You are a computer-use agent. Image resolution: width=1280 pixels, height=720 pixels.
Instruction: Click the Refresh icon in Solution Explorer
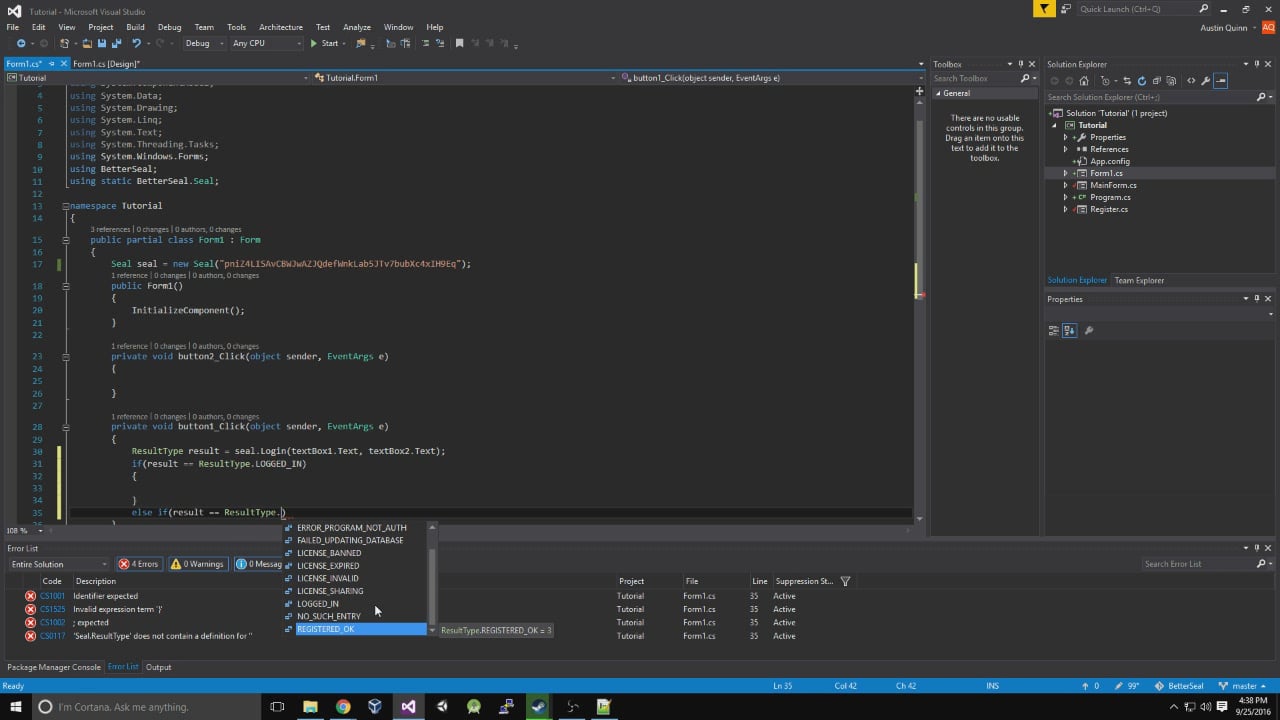click(x=1142, y=81)
